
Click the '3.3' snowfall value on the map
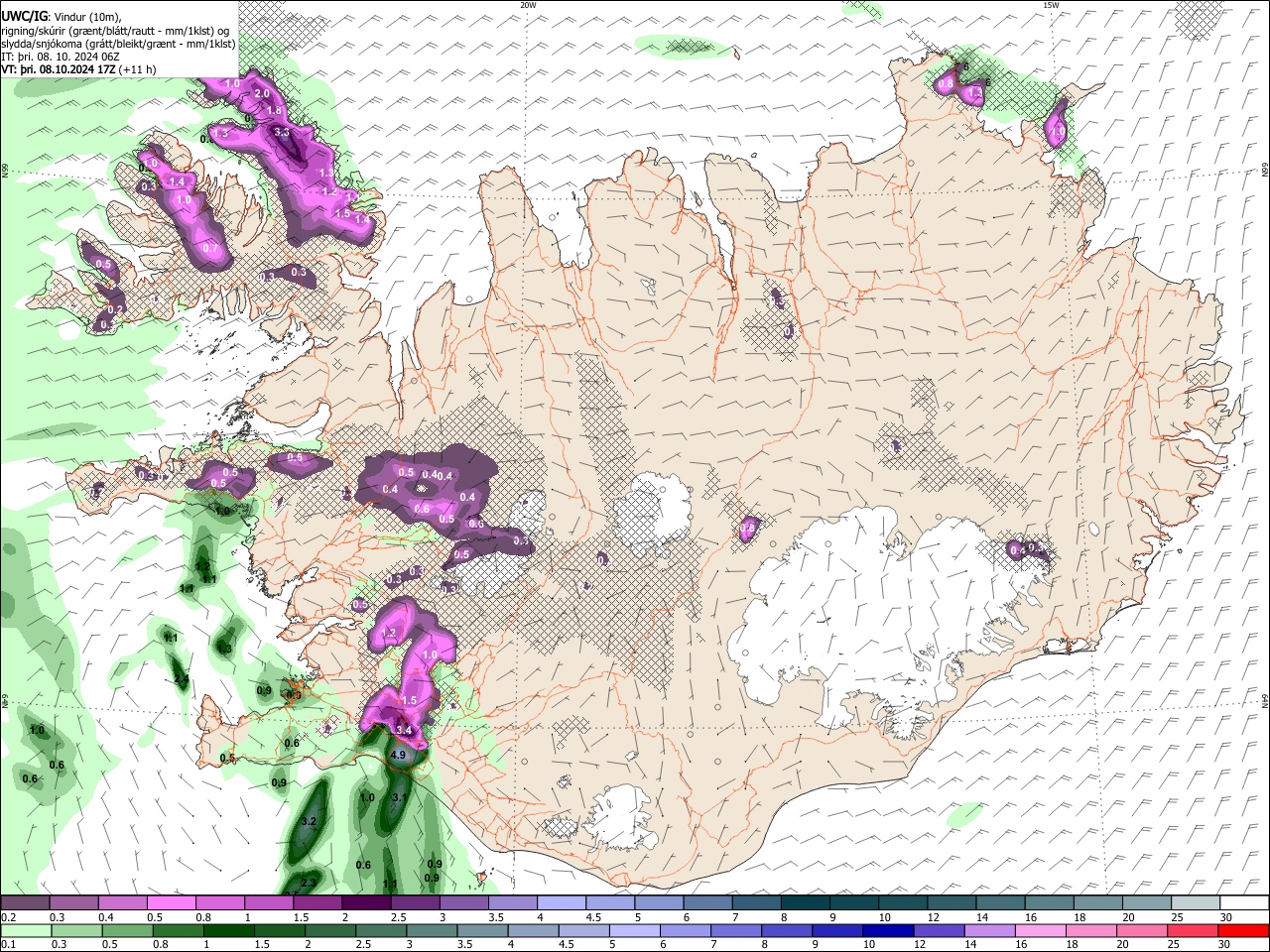click(282, 132)
